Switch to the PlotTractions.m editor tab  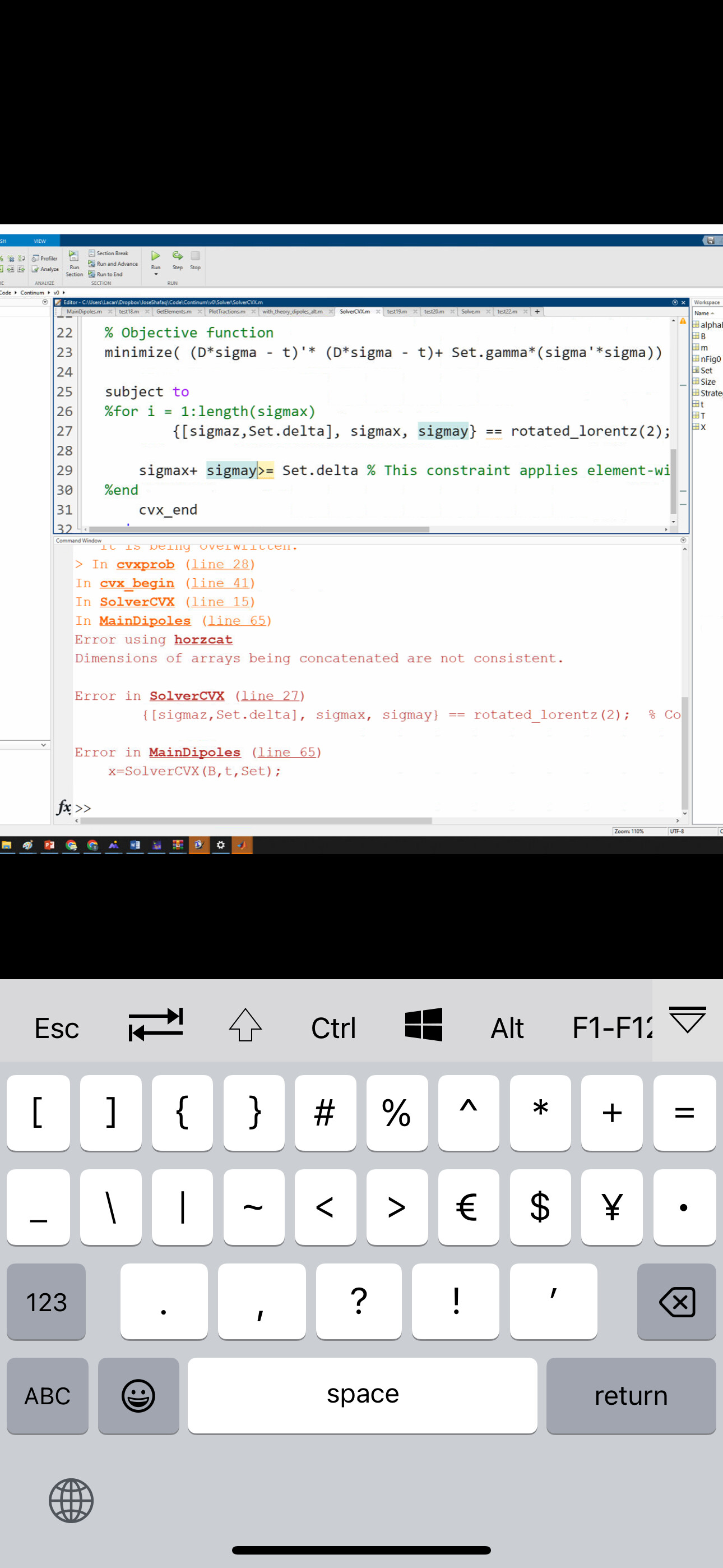(x=226, y=312)
